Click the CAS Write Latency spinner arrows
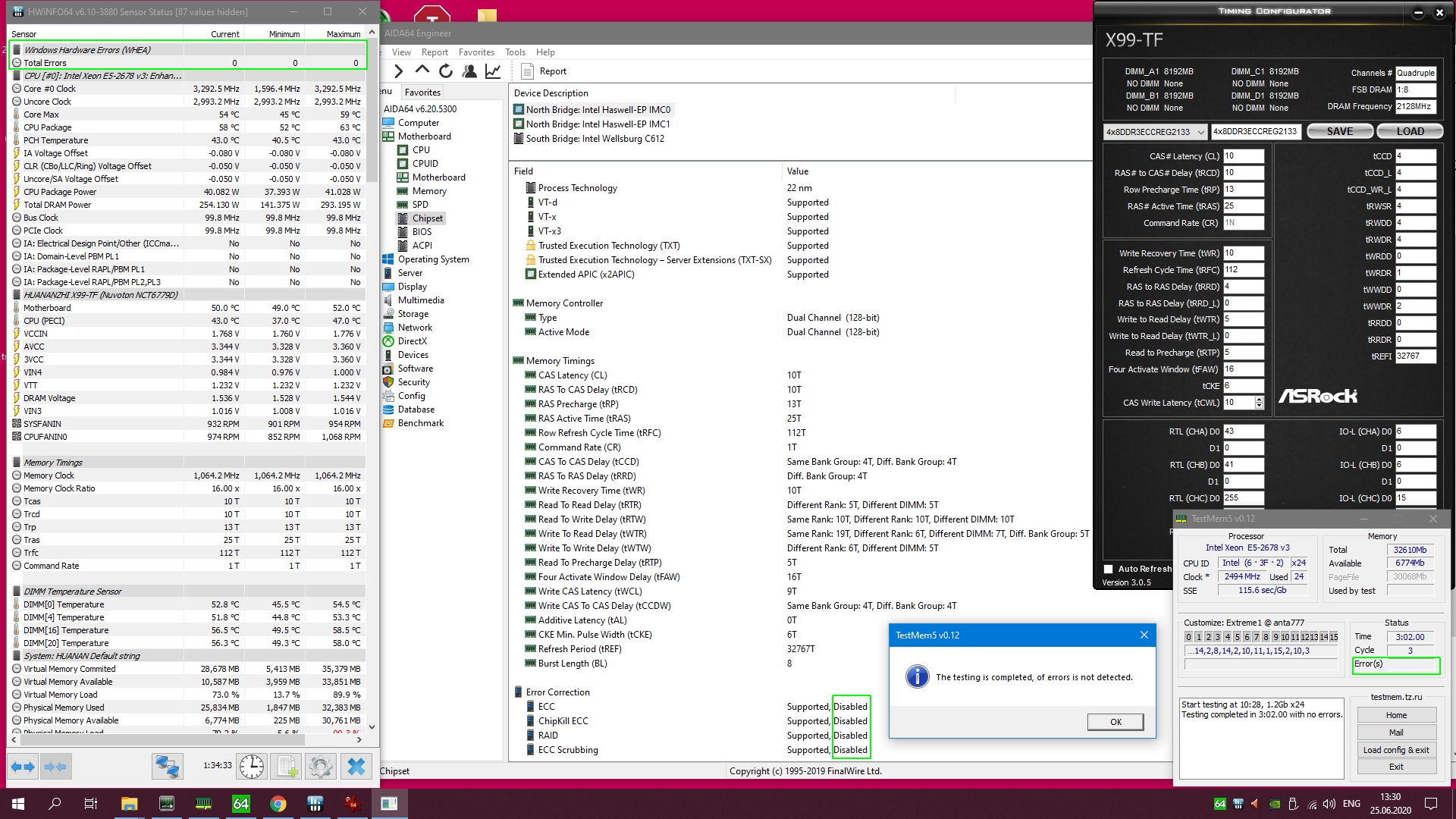 [x=1260, y=403]
